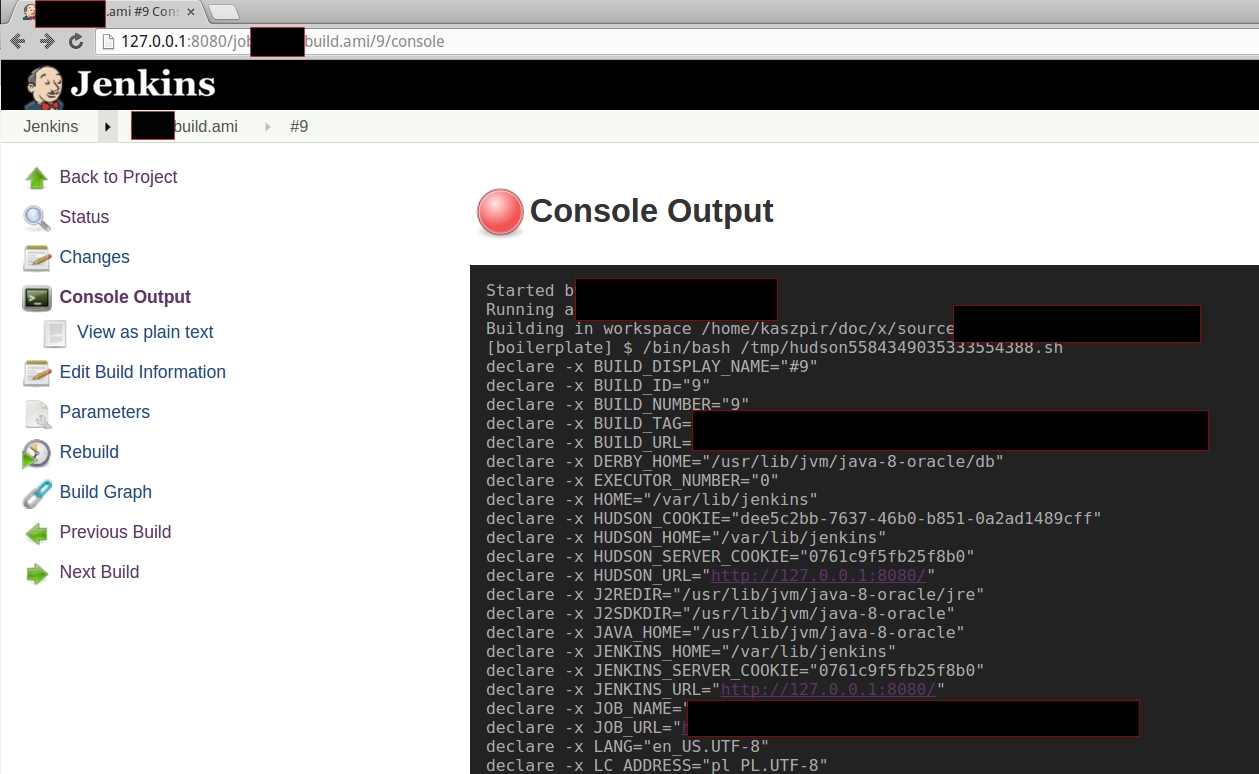Viewport: 1259px width, 774px height.
Task: Select the Console Output terminal icon
Action: pos(36,297)
